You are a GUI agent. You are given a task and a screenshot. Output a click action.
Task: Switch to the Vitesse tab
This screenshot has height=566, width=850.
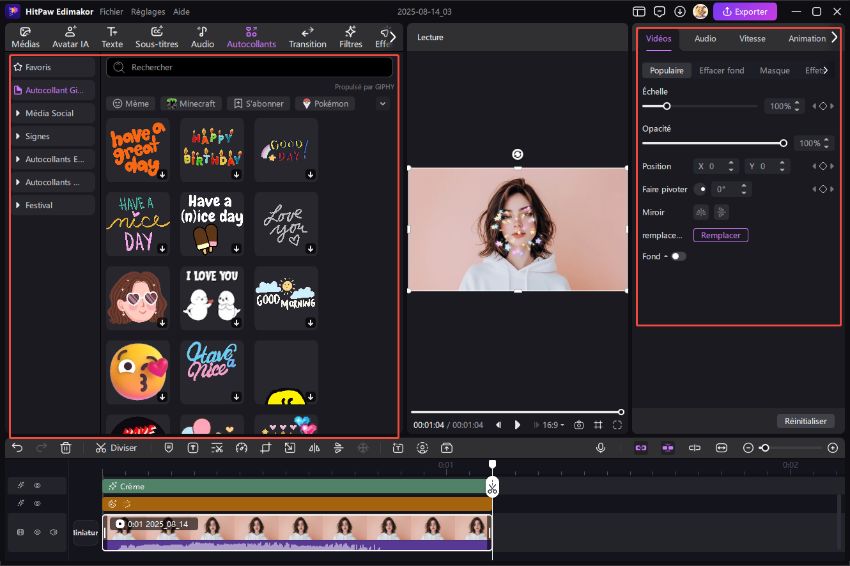click(752, 38)
